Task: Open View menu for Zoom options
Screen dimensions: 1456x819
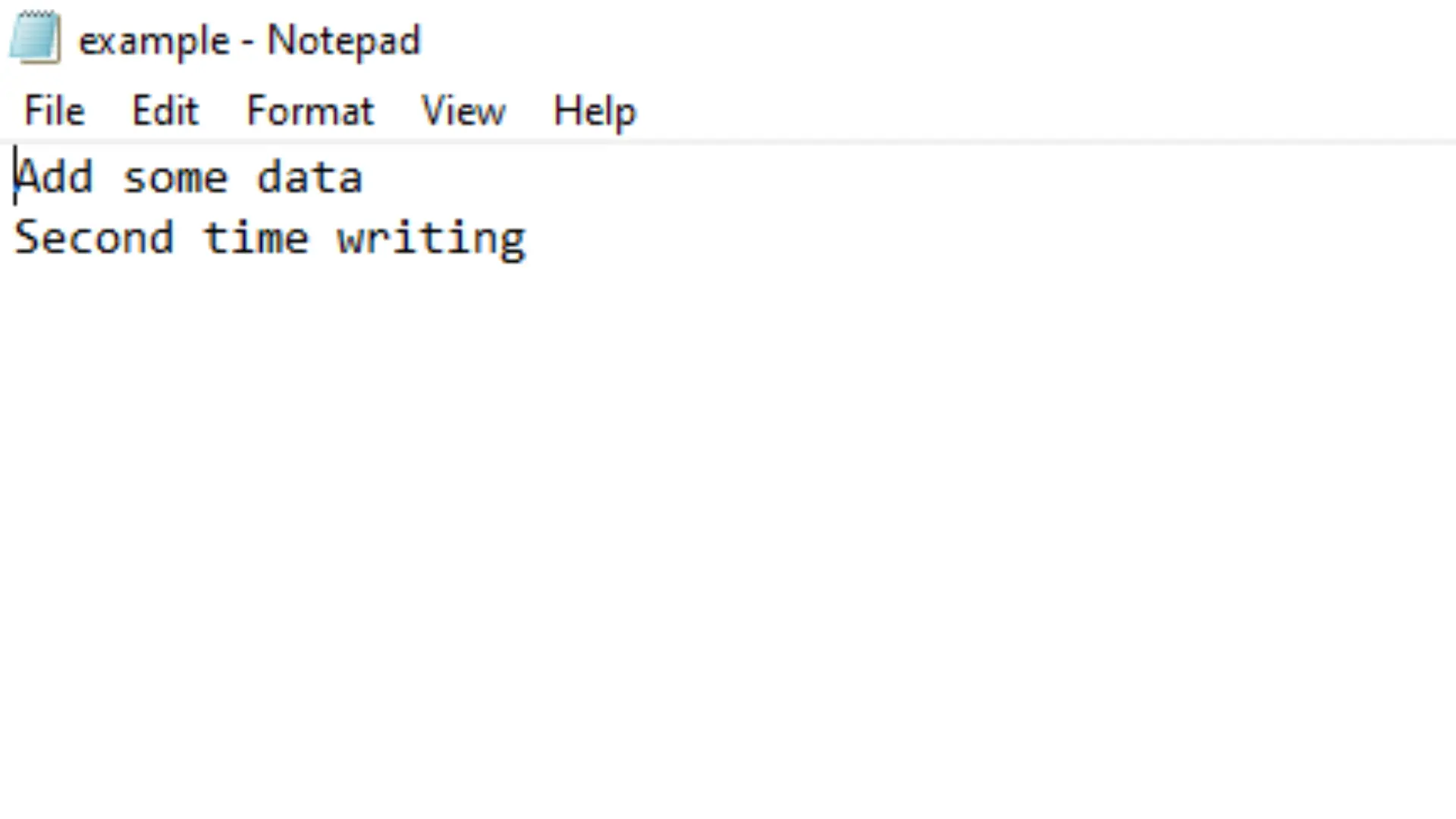Action: click(463, 110)
